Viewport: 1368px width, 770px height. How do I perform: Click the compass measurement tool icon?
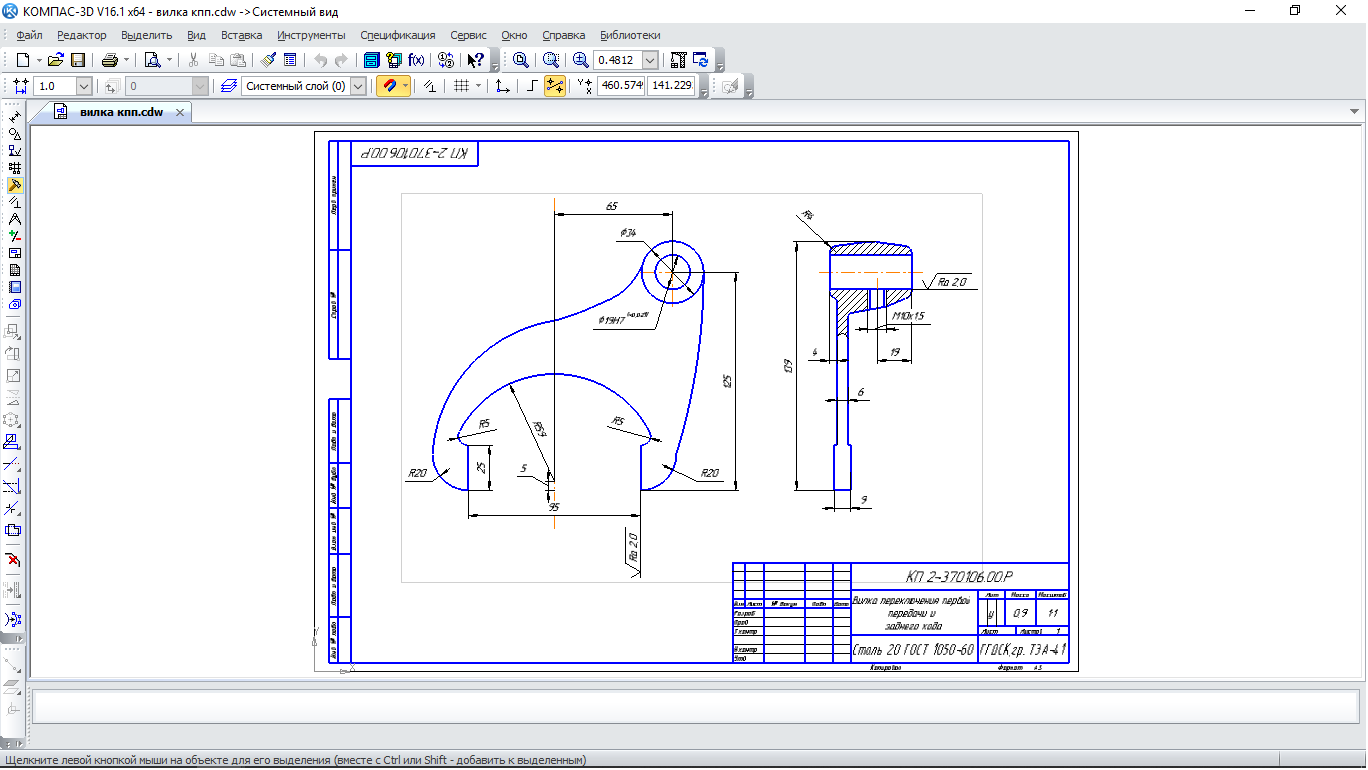click(15, 219)
